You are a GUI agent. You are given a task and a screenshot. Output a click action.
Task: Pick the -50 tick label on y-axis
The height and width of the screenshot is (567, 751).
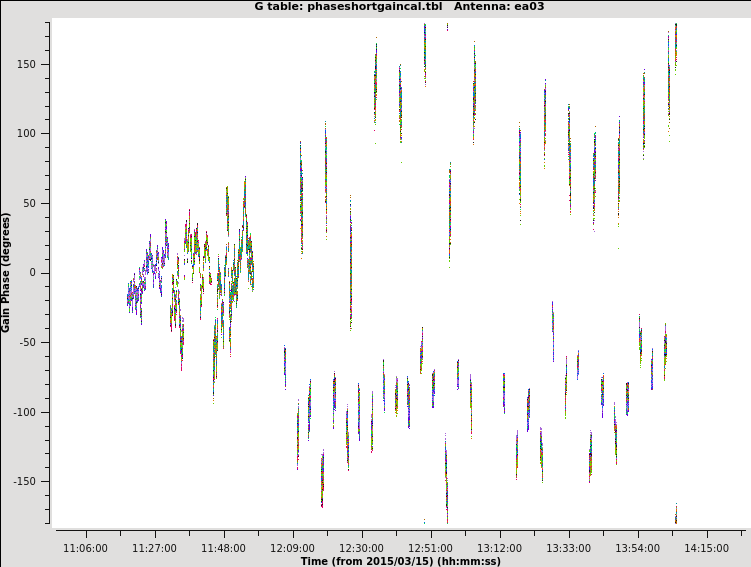click(x=37, y=342)
